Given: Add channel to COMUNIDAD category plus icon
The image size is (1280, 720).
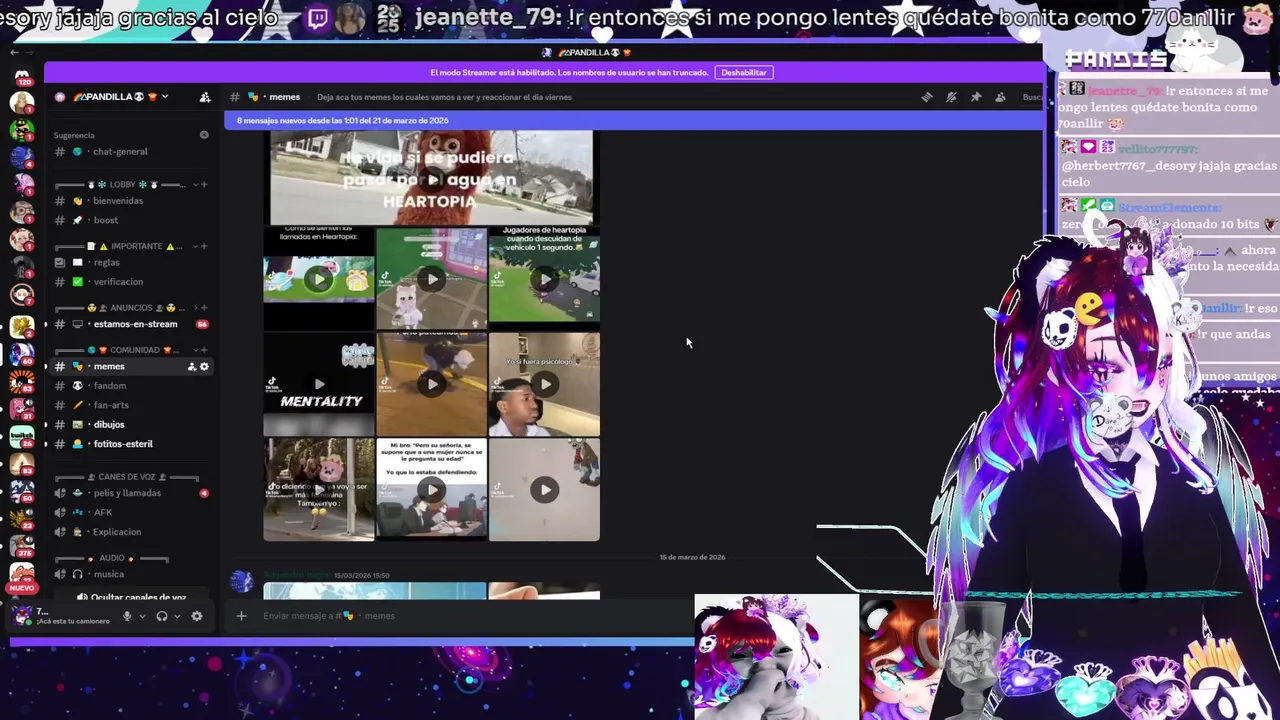Looking at the screenshot, I should tap(204, 350).
